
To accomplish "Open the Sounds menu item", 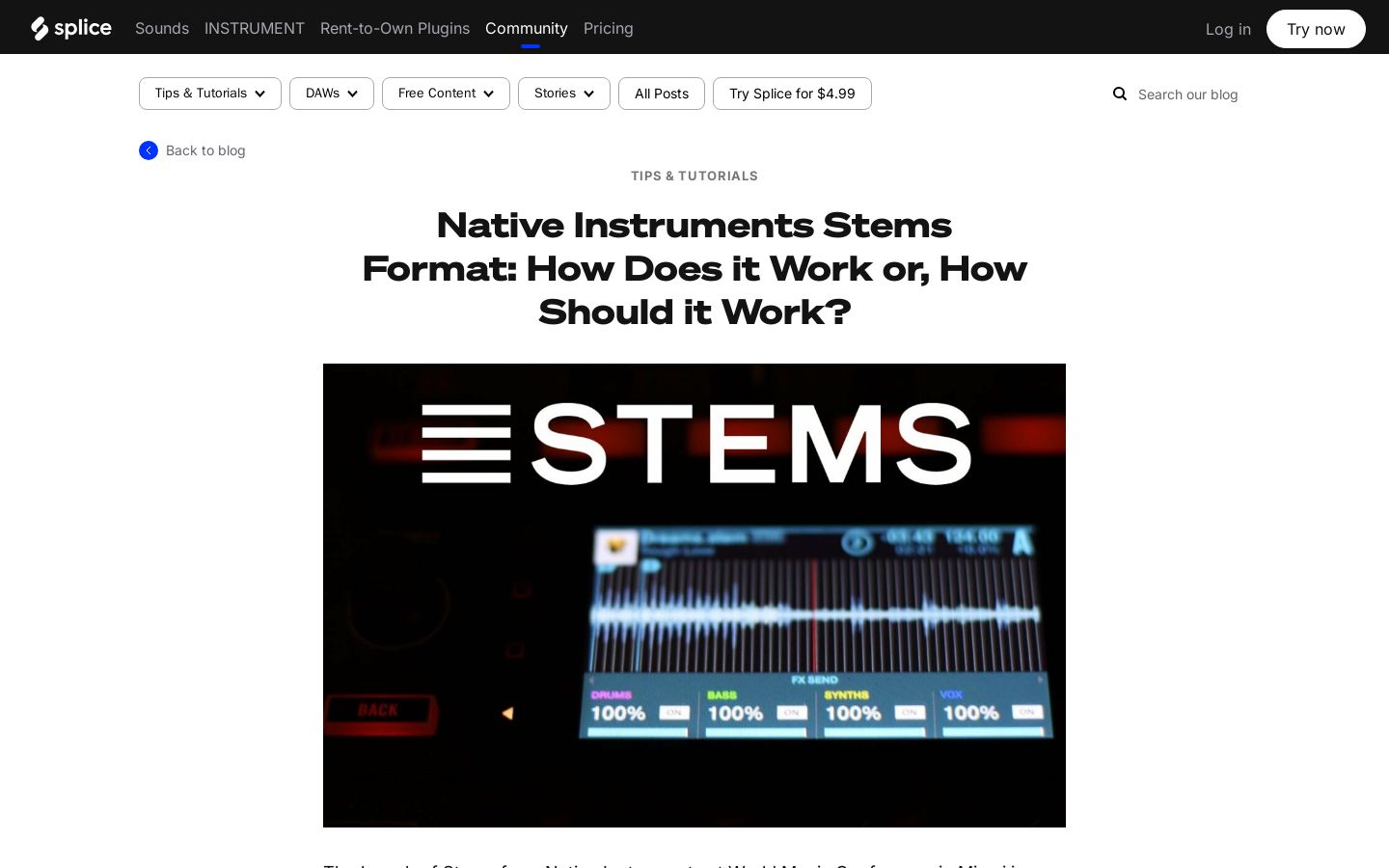I will point(162,28).
